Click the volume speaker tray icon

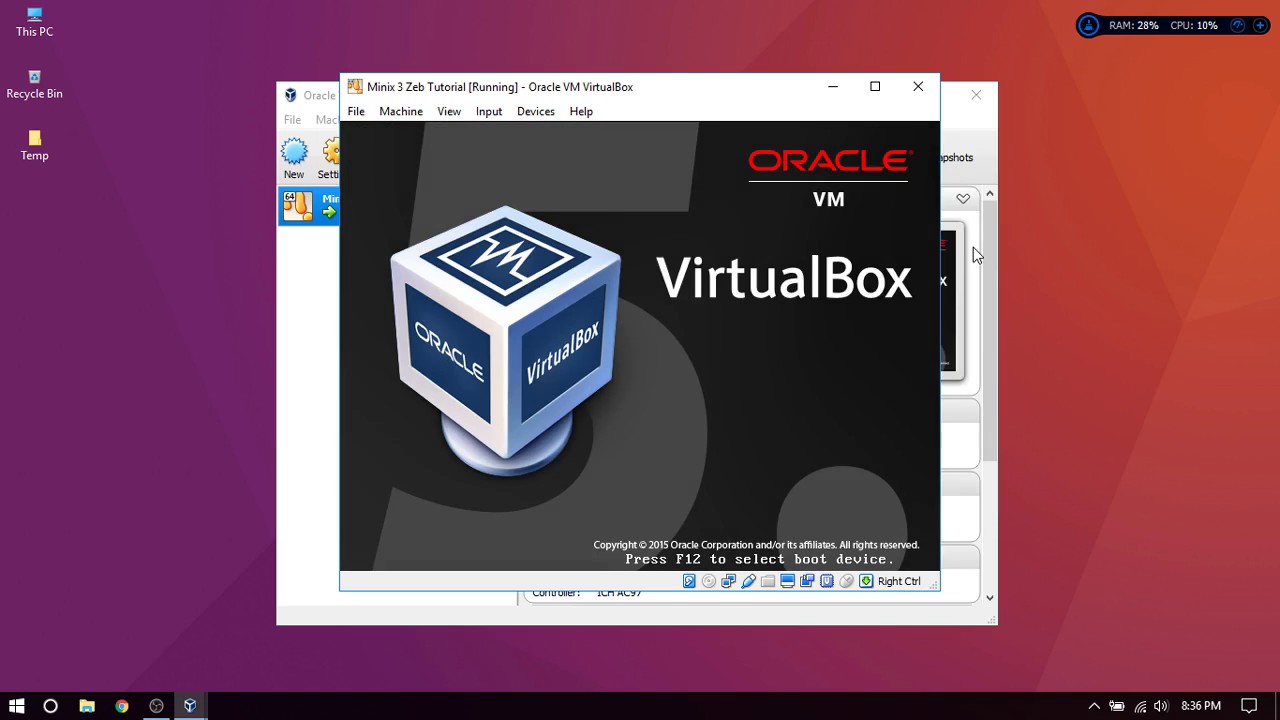1161,706
